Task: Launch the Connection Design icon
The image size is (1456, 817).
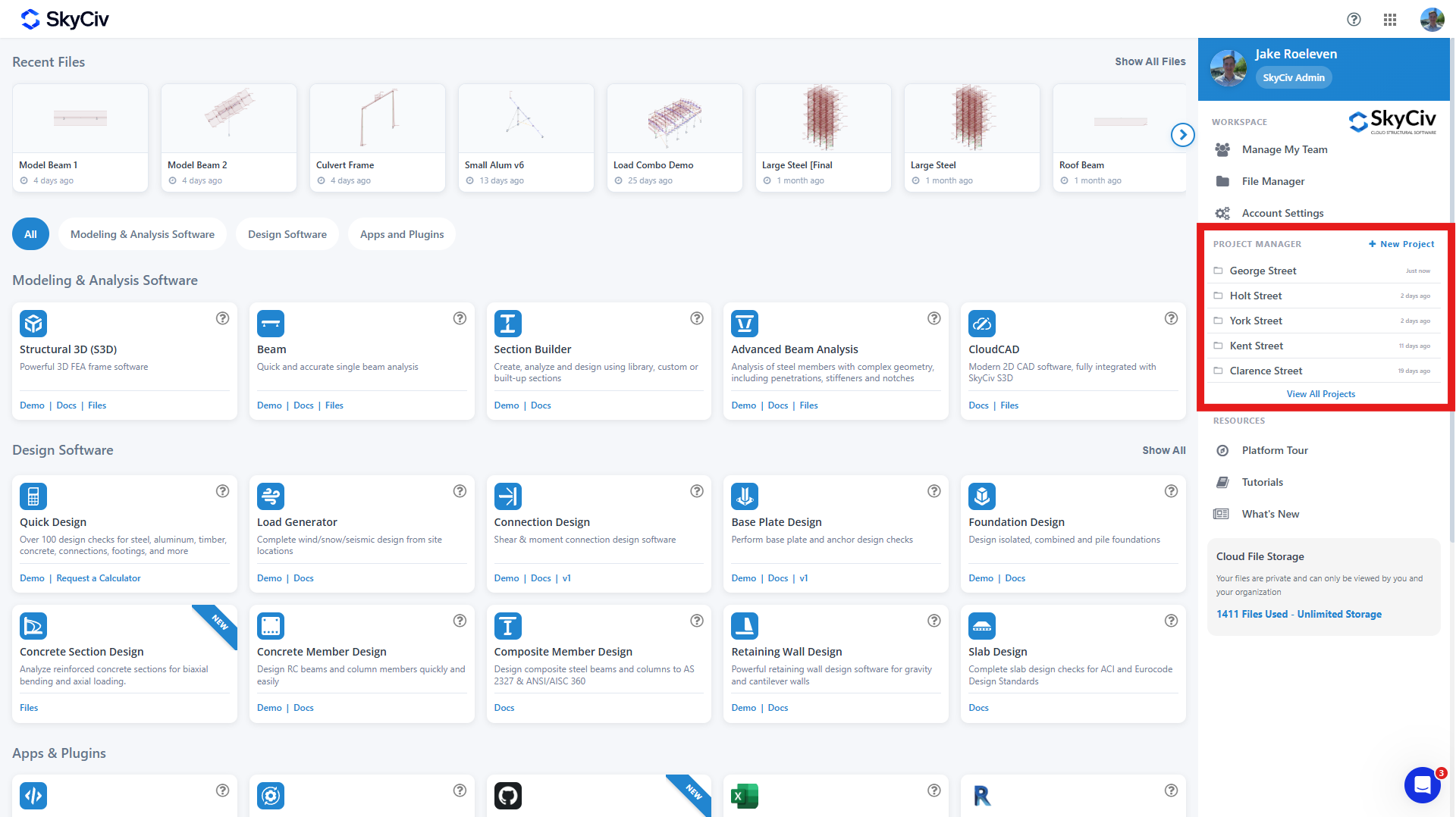Action: tap(508, 496)
